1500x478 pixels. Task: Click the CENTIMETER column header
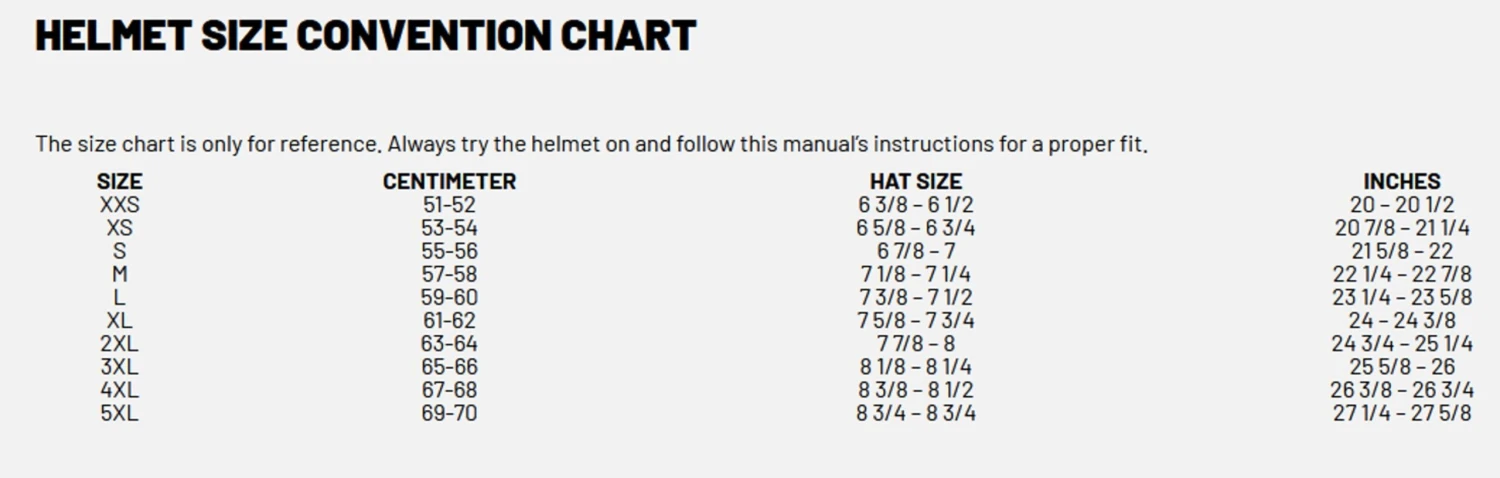pos(449,182)
